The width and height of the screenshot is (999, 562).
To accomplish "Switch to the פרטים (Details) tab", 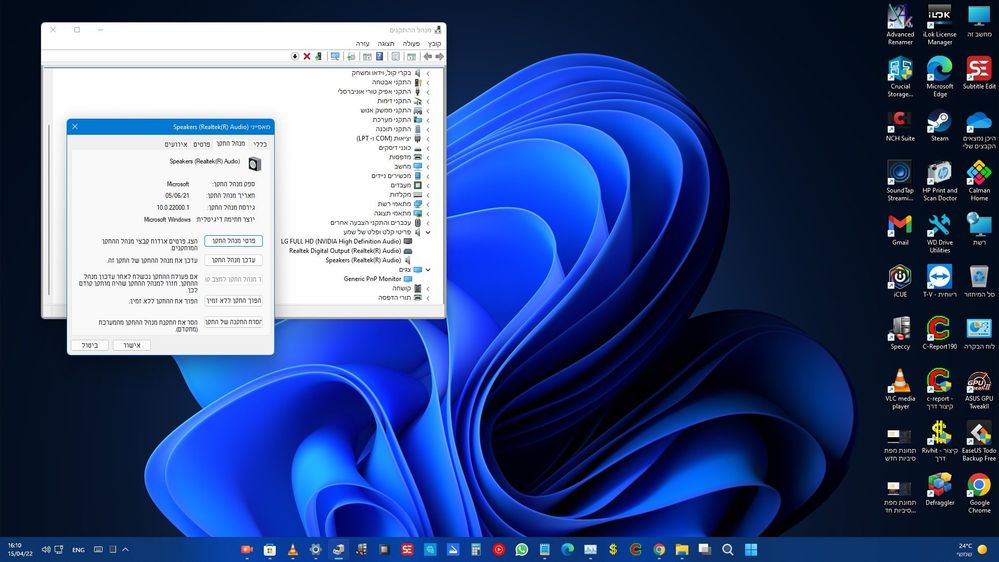I will point(201,144).
